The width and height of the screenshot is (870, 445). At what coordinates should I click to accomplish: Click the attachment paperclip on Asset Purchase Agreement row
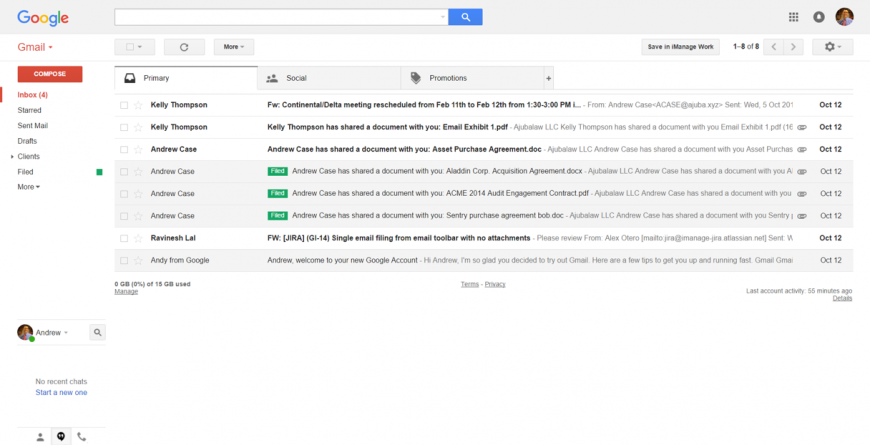click(802, 149)
